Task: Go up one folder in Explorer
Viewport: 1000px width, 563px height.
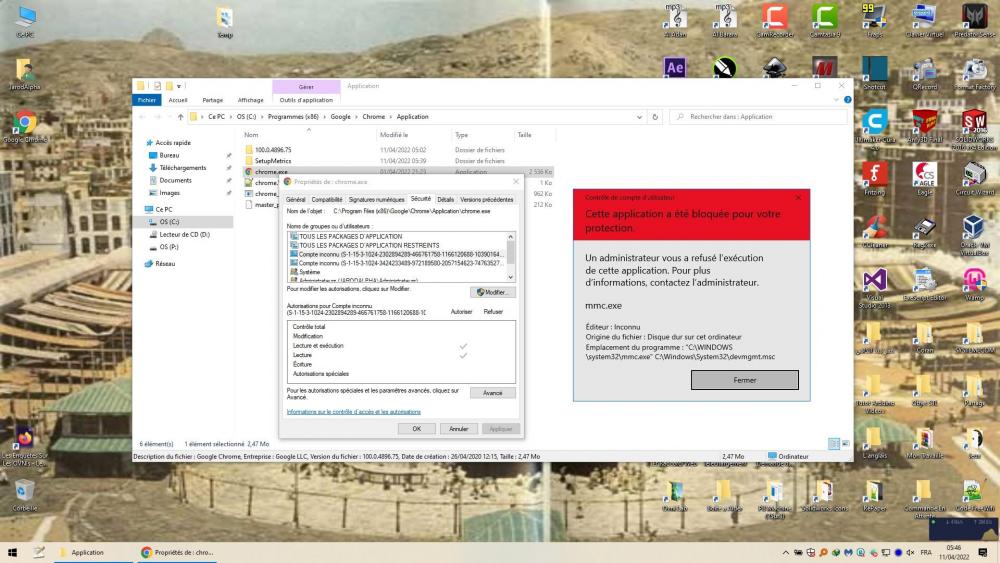Action: click(180, 116)
